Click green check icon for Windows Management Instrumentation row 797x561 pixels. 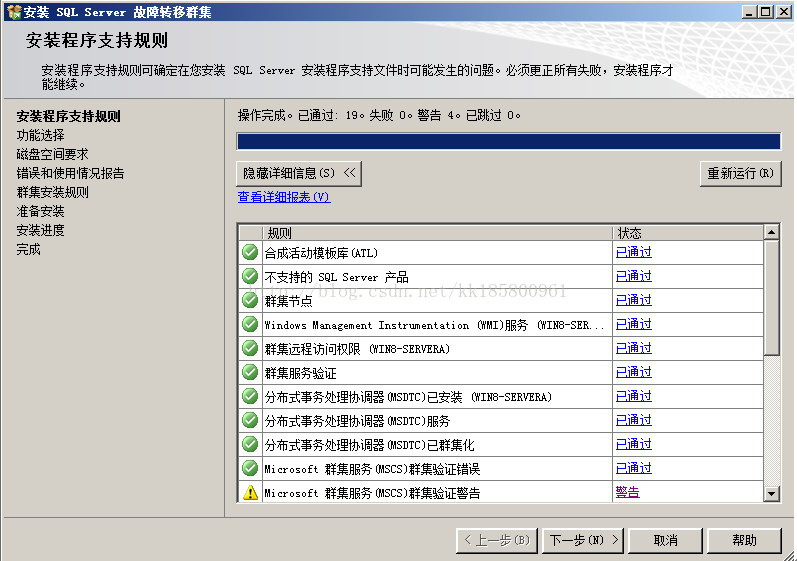point(250,324)
